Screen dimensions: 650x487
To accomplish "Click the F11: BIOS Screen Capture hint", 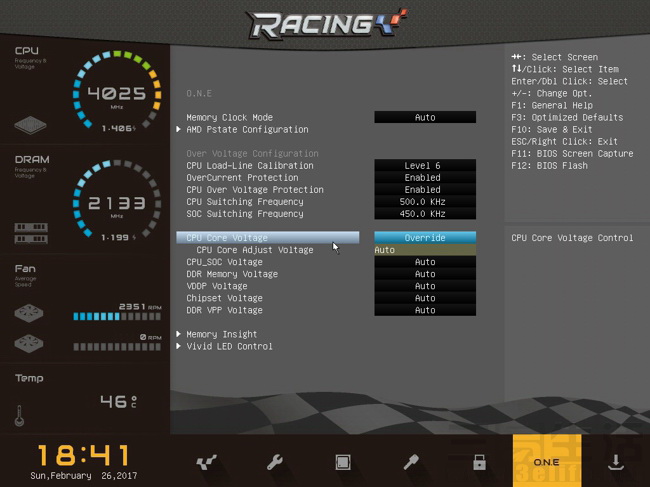I will coord(572,153).
